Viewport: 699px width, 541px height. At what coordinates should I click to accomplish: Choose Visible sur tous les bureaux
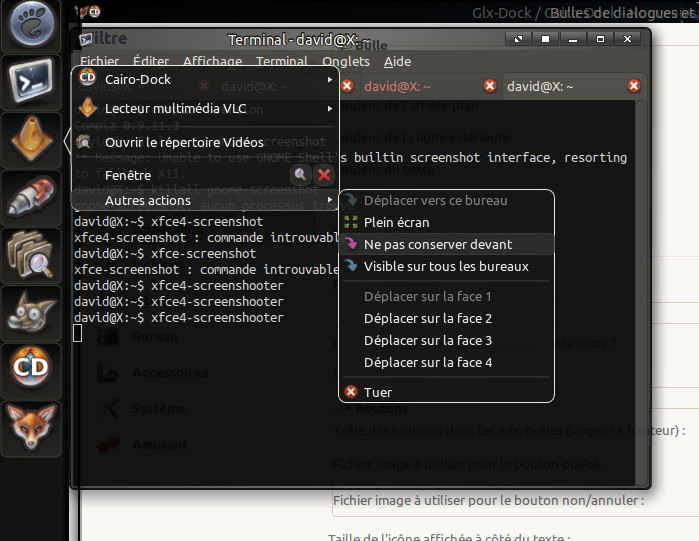pyautogui.click(x=446, y=266)
